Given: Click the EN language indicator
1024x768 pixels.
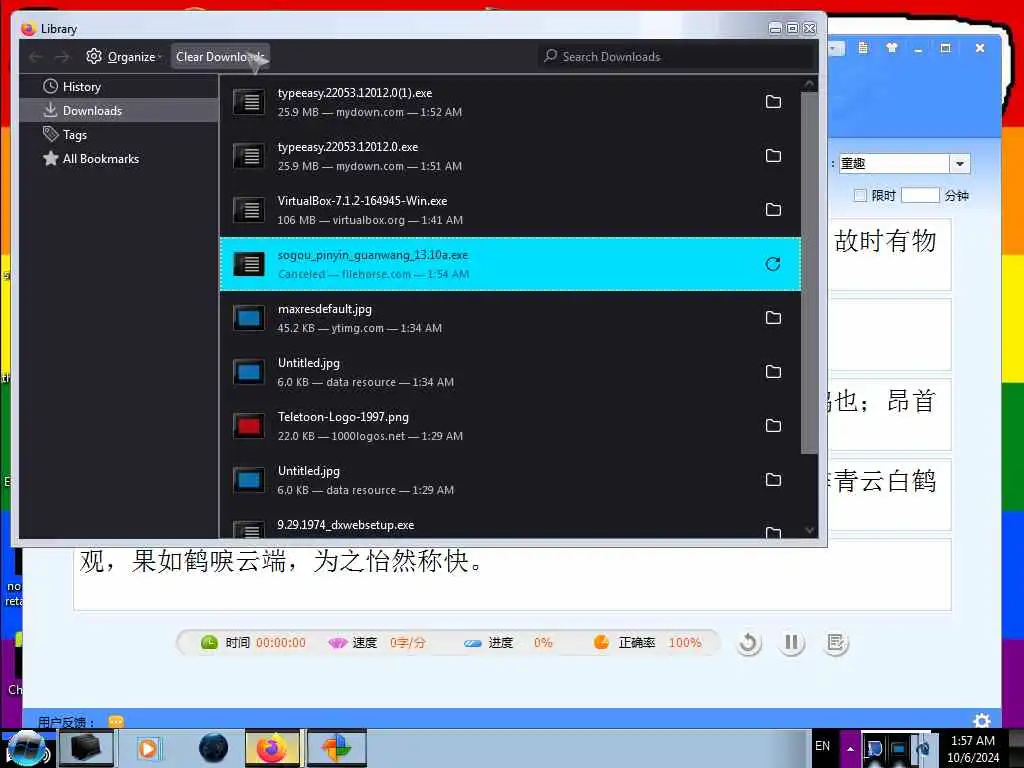Looking at the screenshot, I should click(822, 746).
